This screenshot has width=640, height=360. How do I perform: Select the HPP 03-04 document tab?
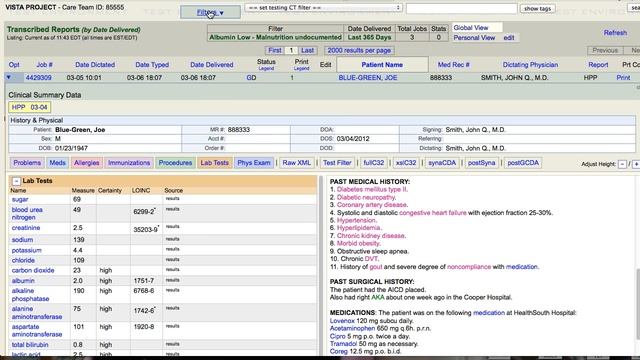(29, 107)
